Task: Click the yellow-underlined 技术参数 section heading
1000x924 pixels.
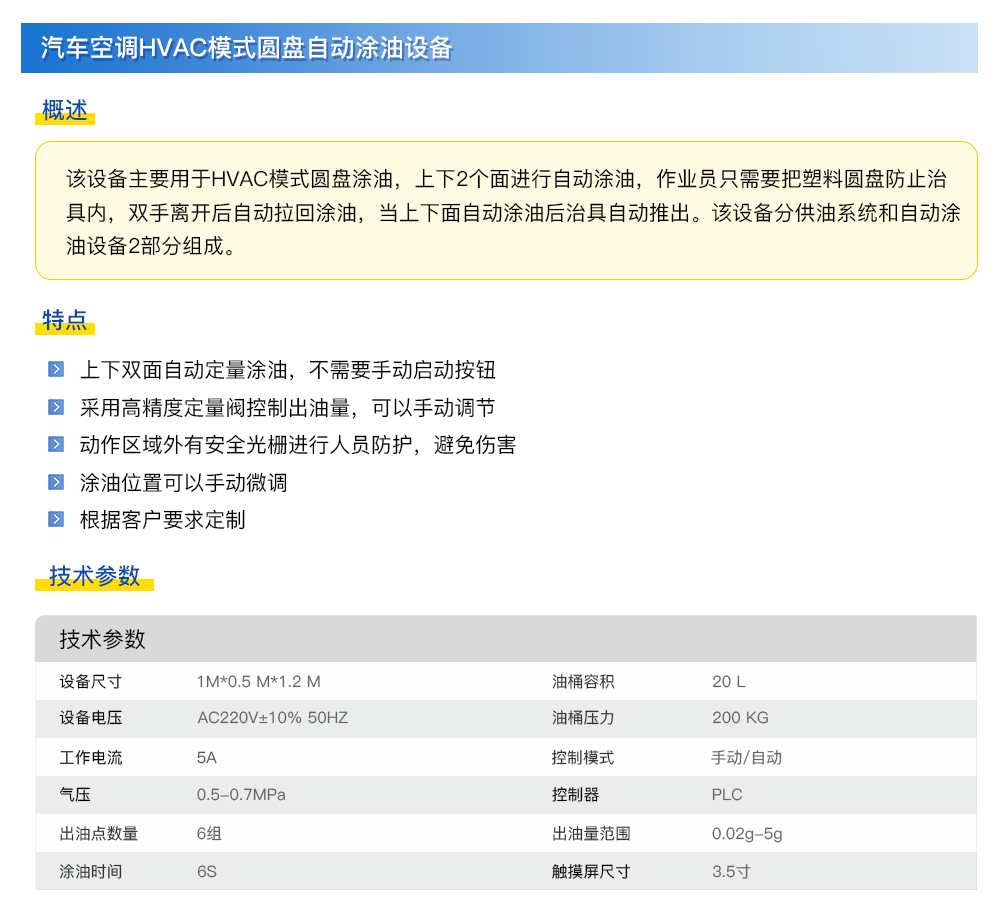Action: (x=95, y=576)
